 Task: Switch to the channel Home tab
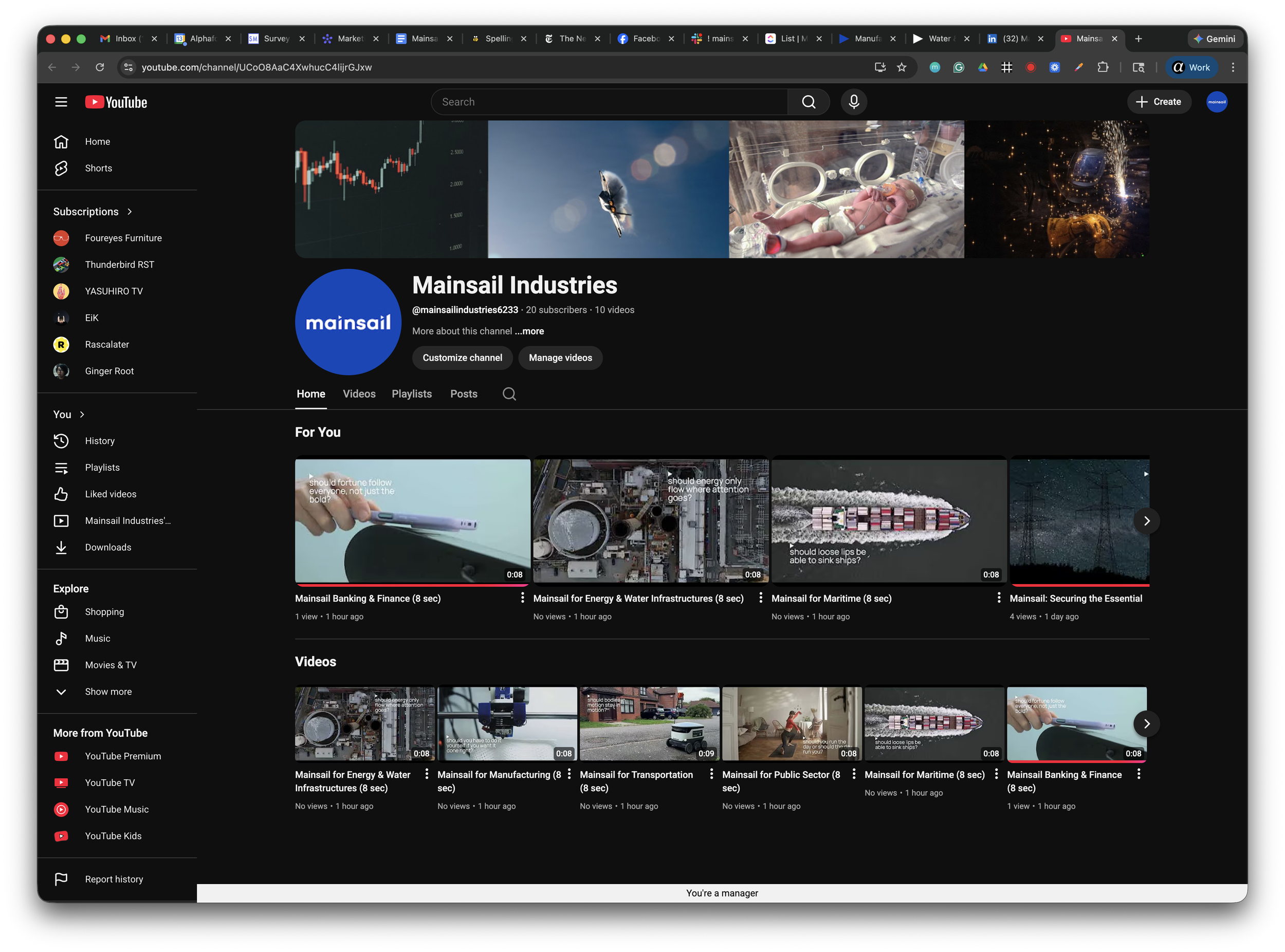(311, 394)
